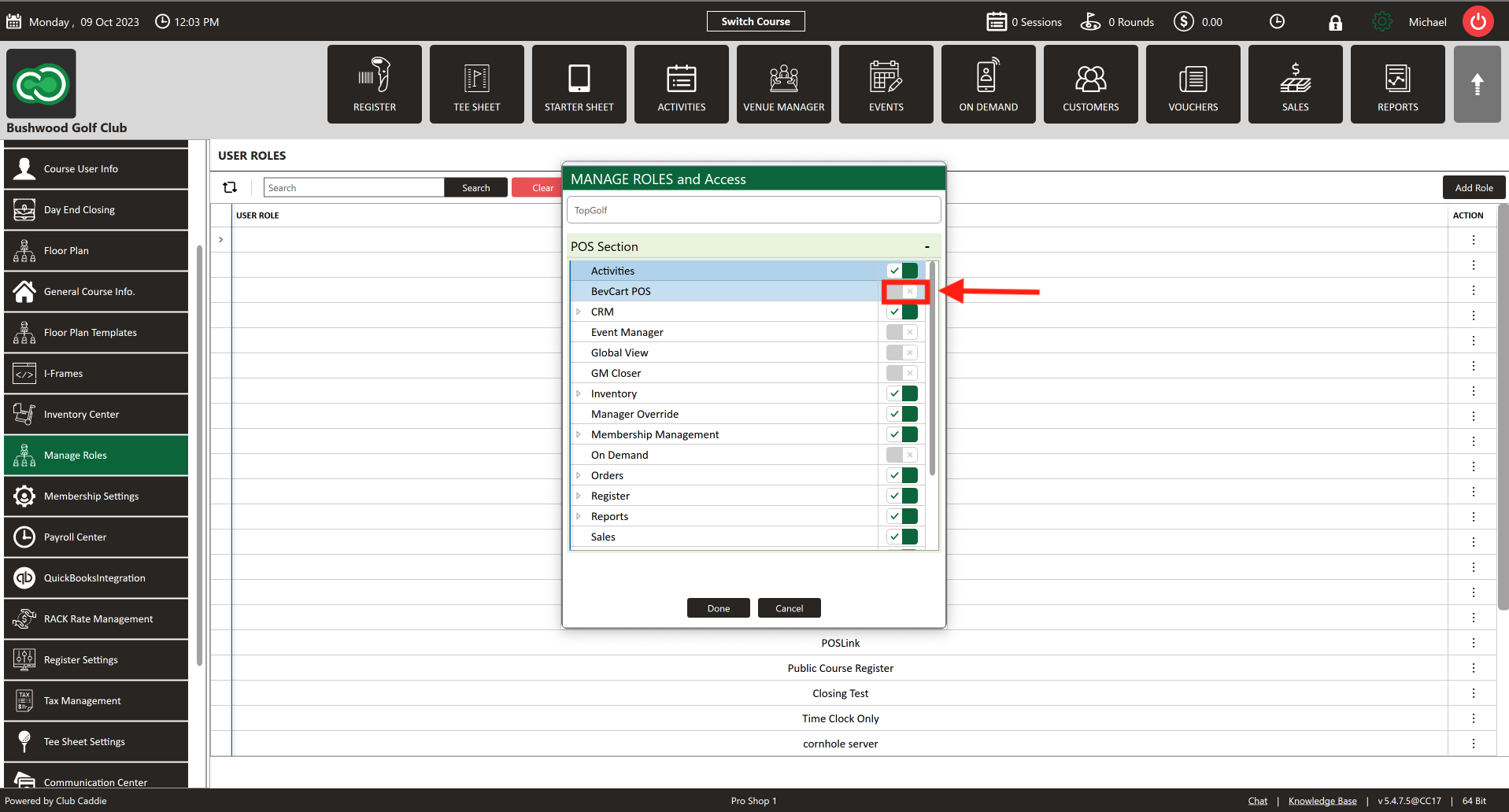This screenshot has height=812, width=1509.
Task: Open QuickBooksIntegration in sidebar
Action: 96,578
